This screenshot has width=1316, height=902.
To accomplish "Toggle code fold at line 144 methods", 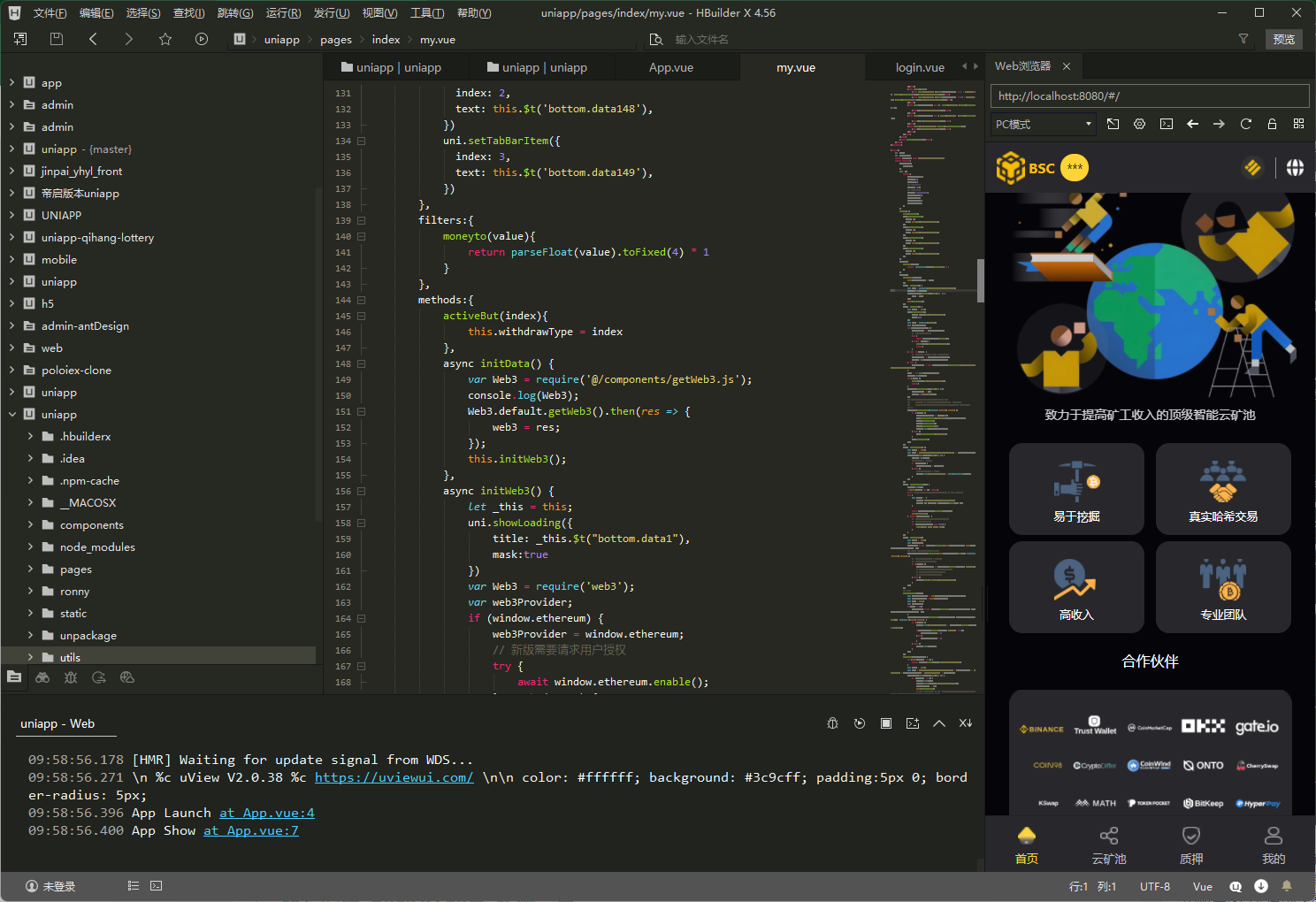I will coord(362,300).
